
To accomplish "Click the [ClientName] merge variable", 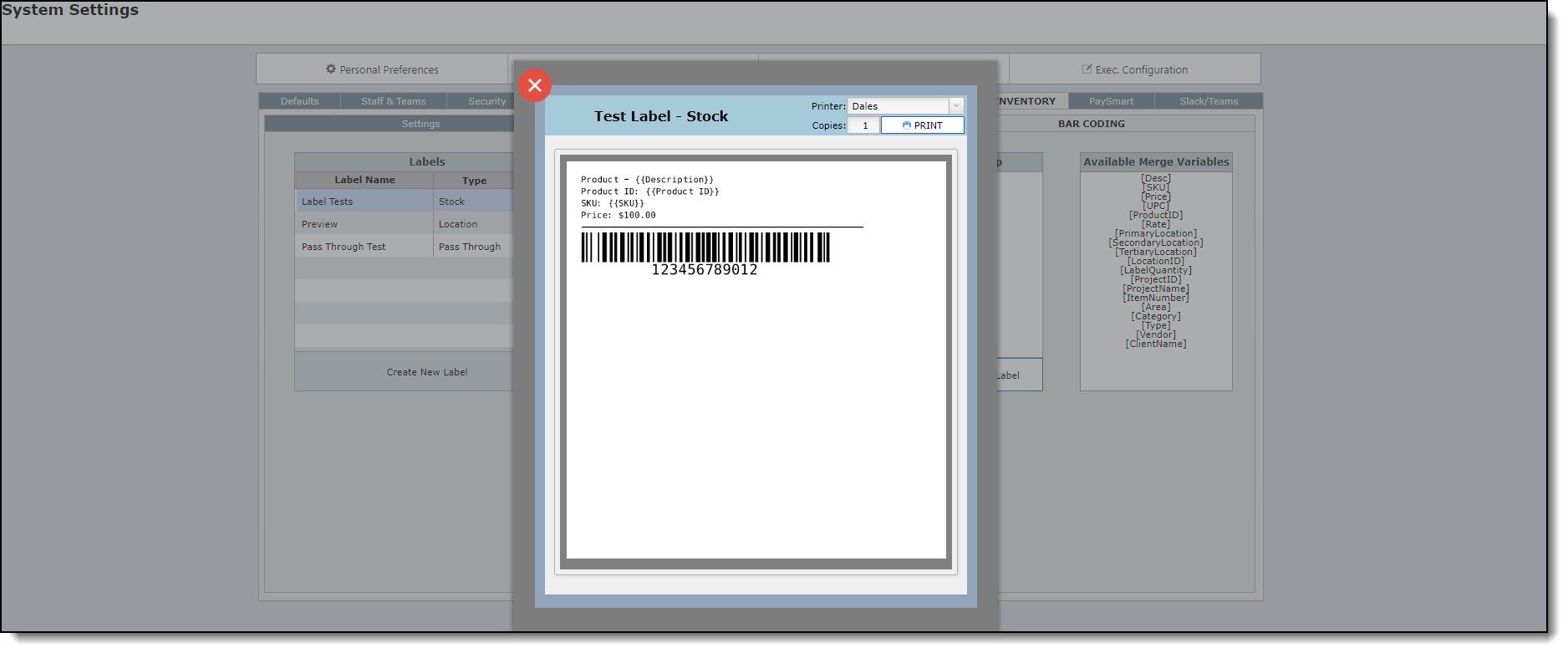I will click(x=1156, y=344).
